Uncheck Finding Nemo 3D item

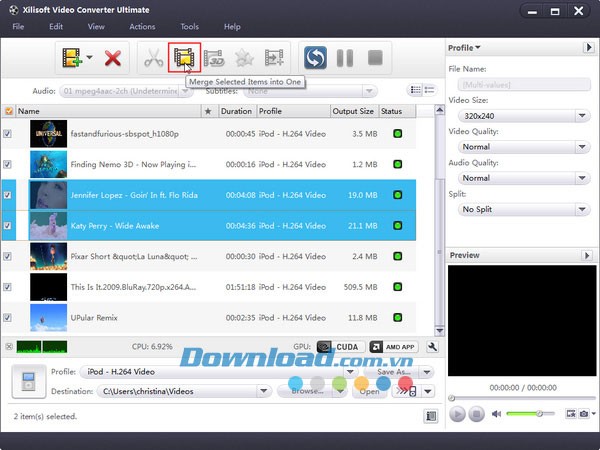click(7, 164)
